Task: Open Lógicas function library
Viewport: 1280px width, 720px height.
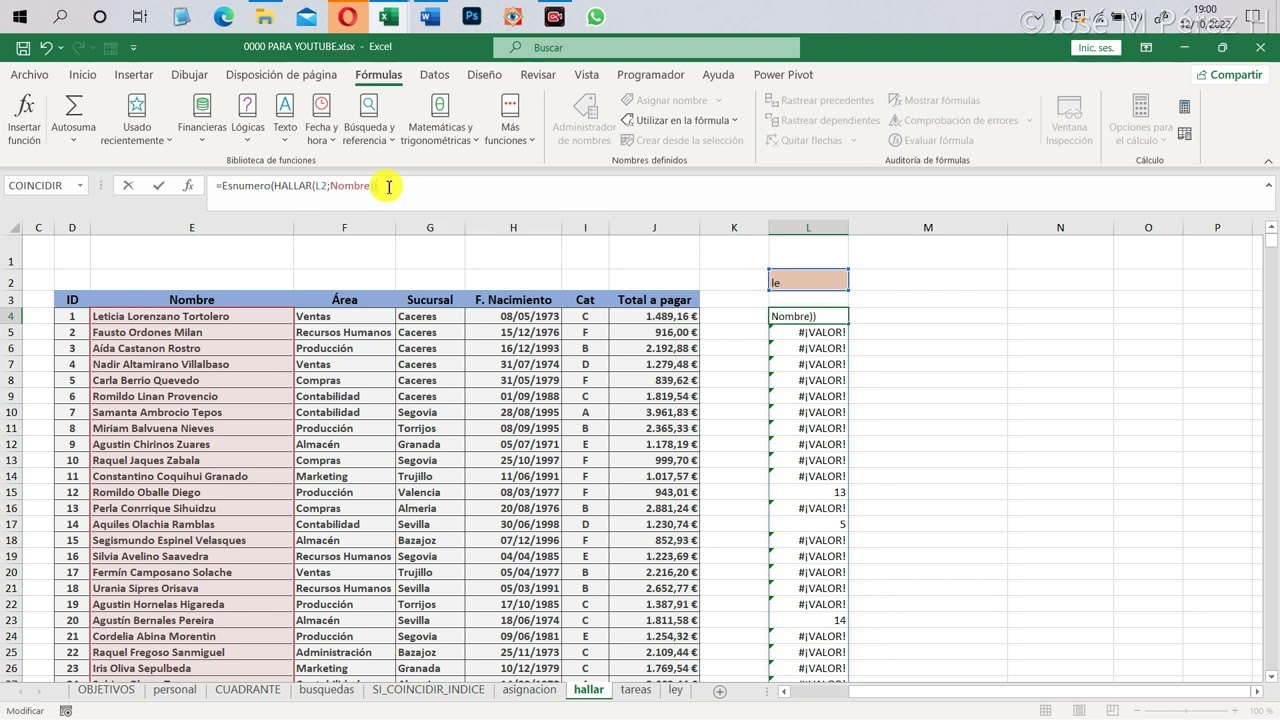Action: click(248, 120)
